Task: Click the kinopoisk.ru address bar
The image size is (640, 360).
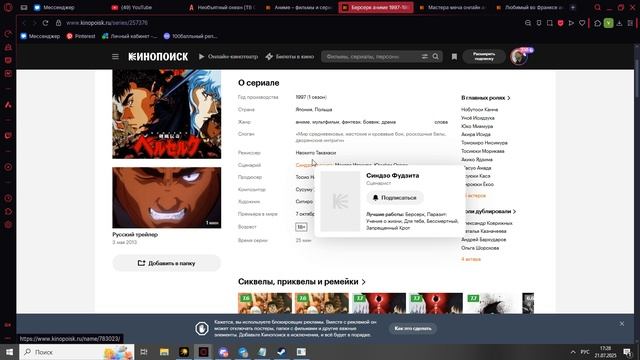Action: click(107, 23)
